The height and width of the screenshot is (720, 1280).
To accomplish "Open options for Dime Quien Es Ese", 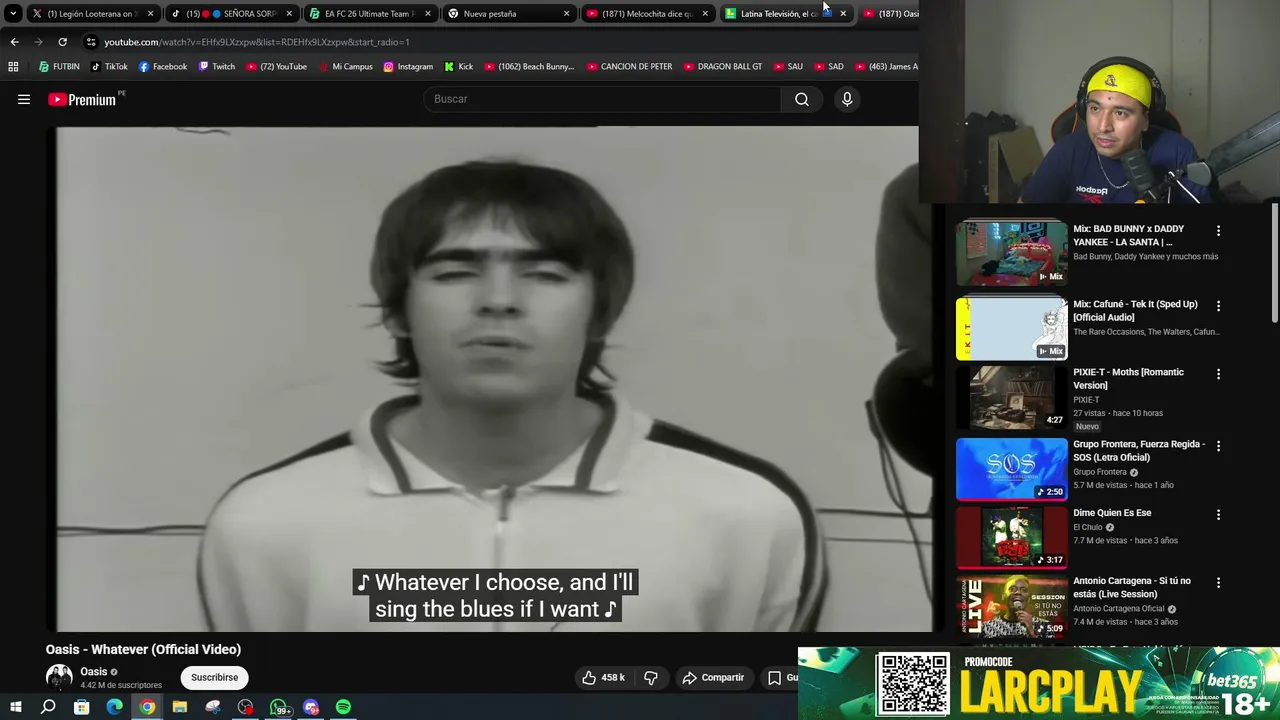I will point(1218,515).
